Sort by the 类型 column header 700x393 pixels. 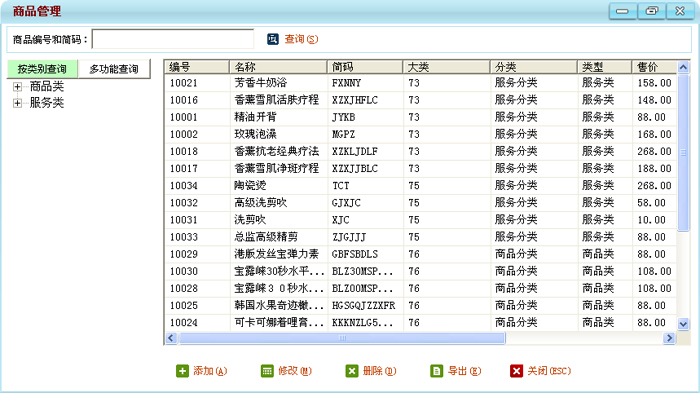click(x=604, y=67)
